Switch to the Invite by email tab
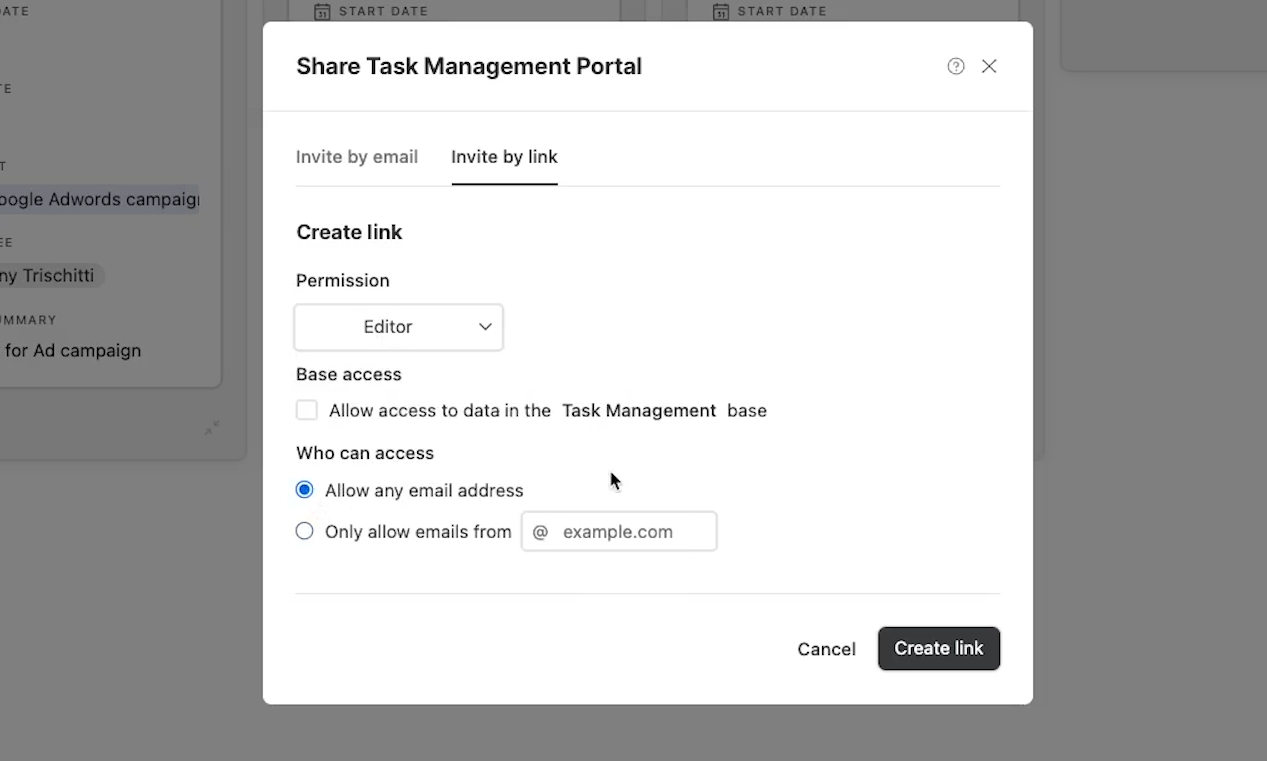 357,157
